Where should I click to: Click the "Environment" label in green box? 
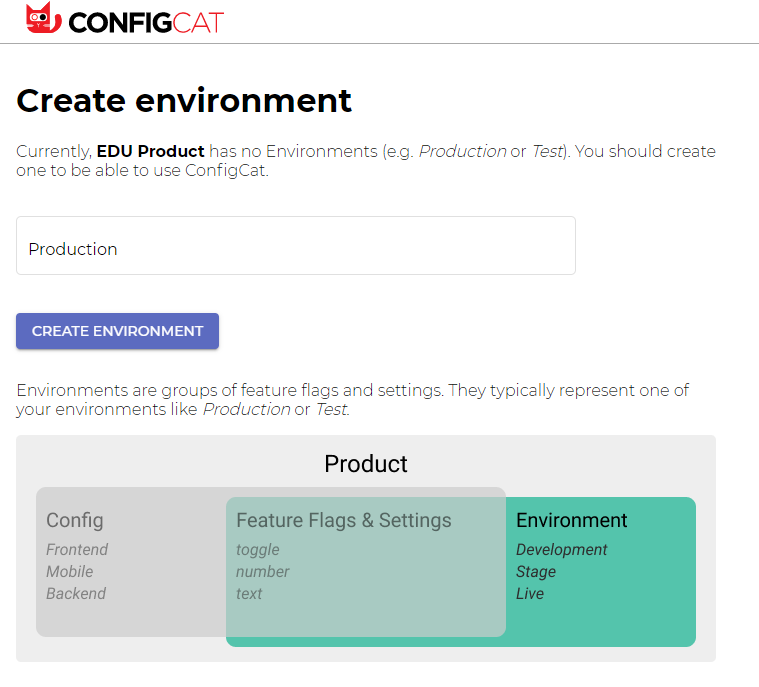572,520
